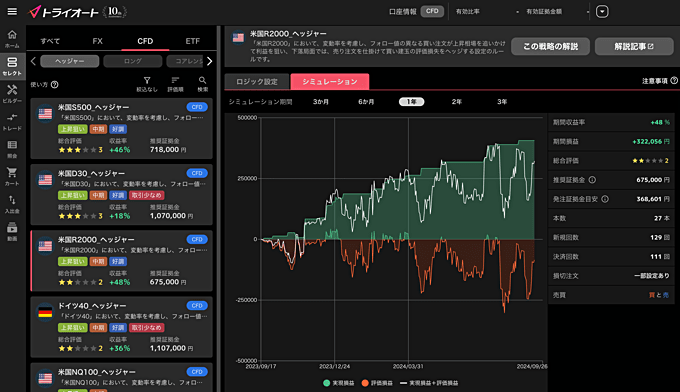The image size is (680, 392).
Task: Click the 注意事項 help icon
Action: 674,81
